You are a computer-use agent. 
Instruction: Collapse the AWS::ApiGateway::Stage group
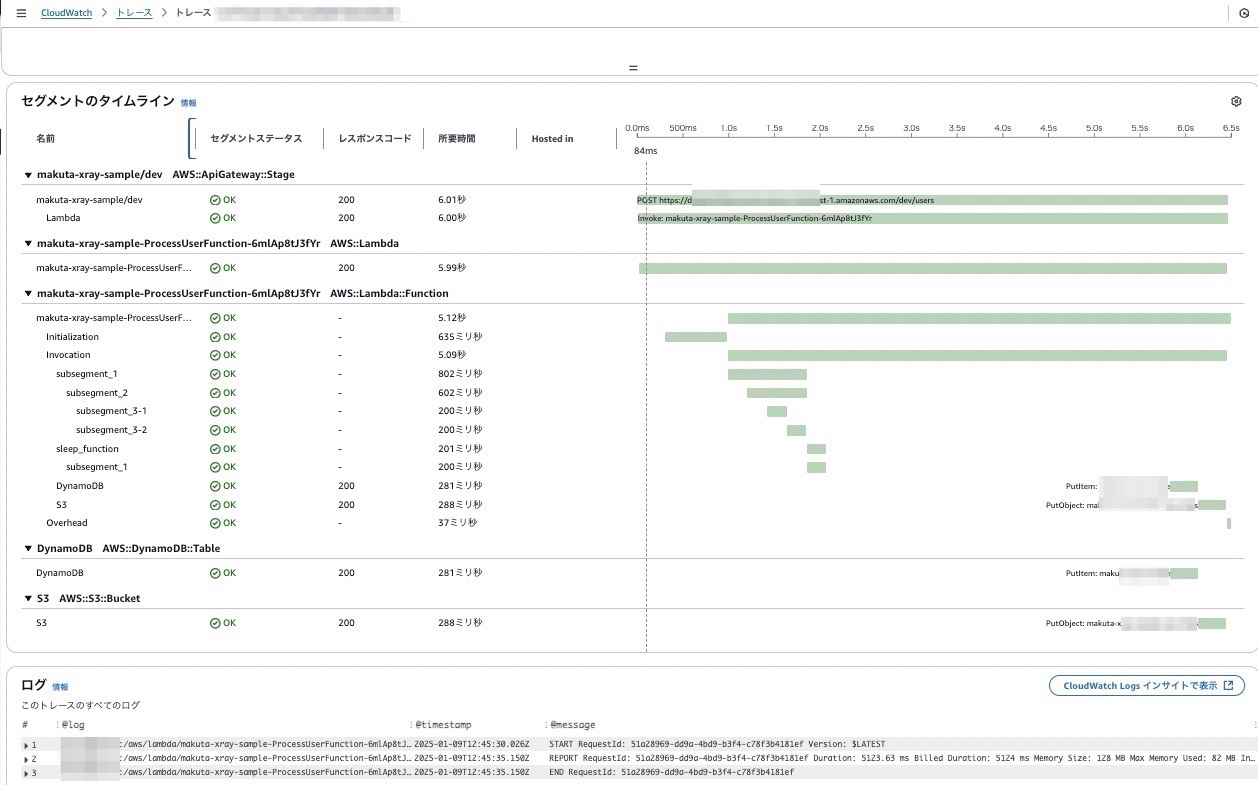pos(28,175)
